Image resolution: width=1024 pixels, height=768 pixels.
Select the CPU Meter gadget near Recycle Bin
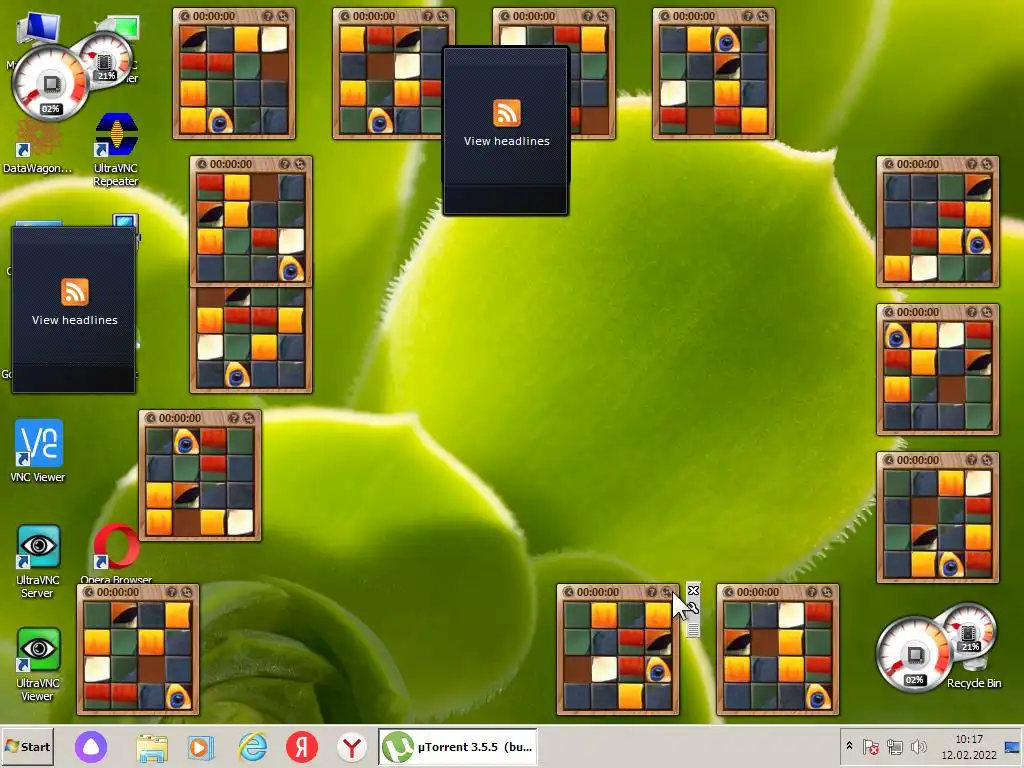click(914, 653)
